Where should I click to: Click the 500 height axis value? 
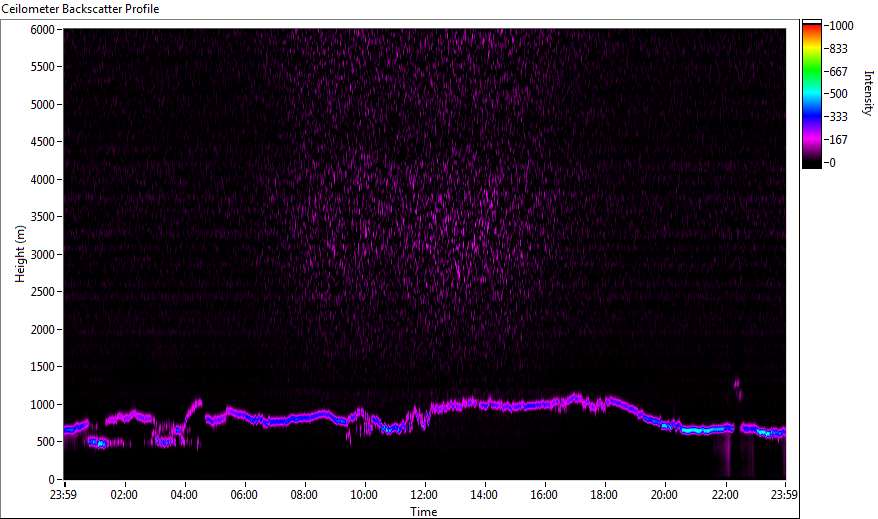(x=45, y=442)
